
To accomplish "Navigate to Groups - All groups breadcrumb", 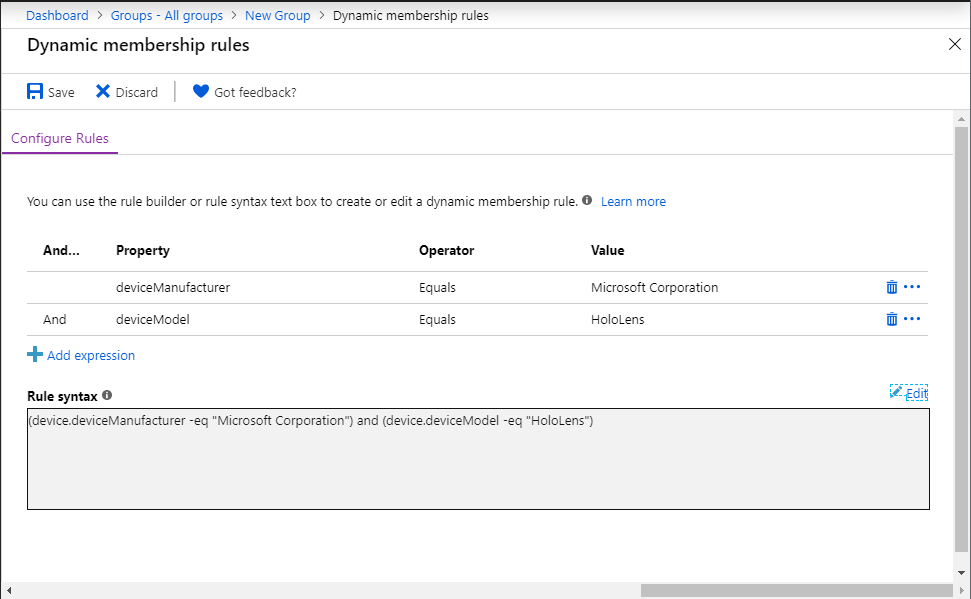I will [x=167, y=15].
